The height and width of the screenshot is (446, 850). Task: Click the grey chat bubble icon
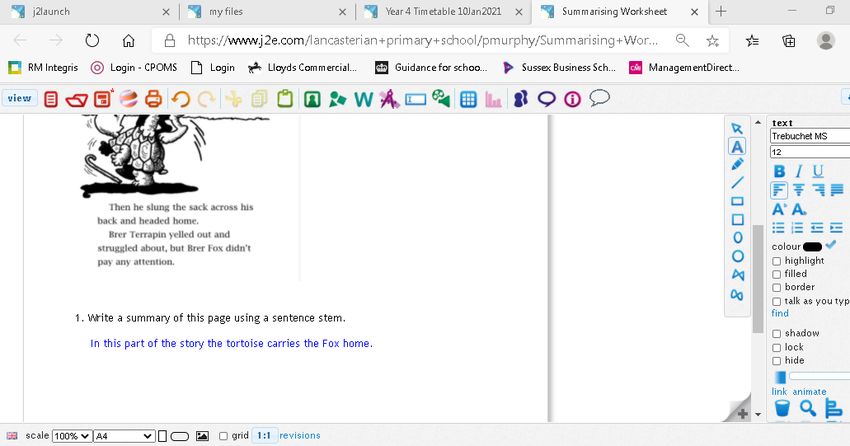tap(599, 98)
